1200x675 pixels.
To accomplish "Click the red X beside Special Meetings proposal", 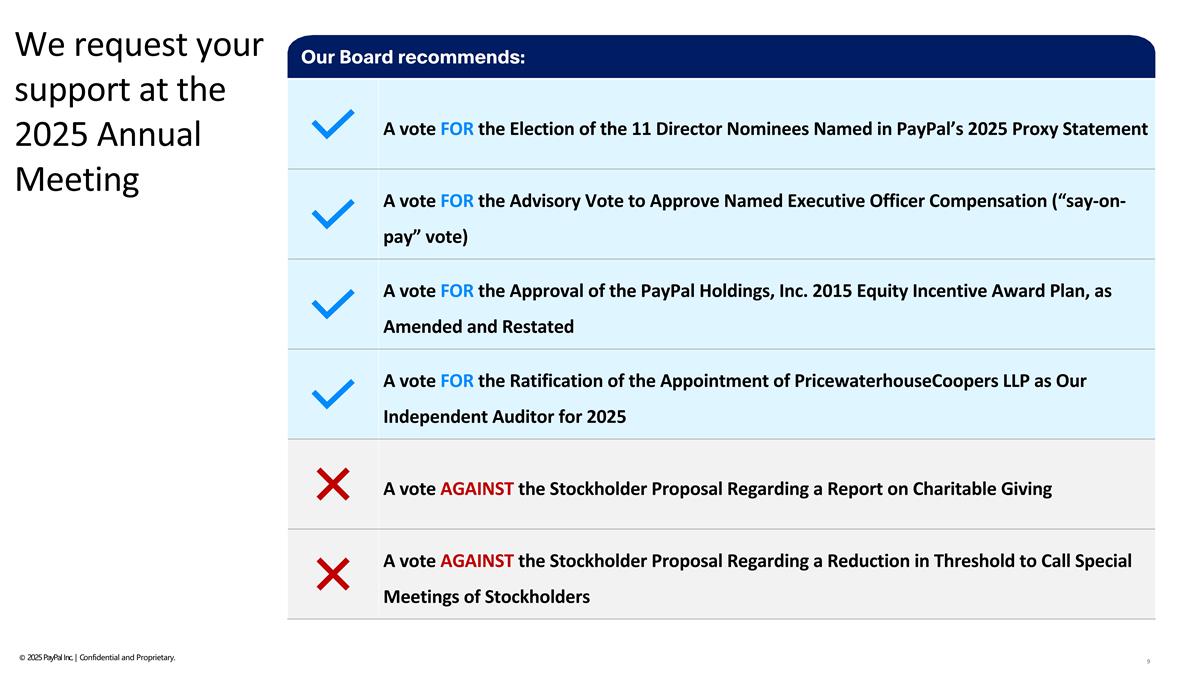I will (x=332, y=574).
